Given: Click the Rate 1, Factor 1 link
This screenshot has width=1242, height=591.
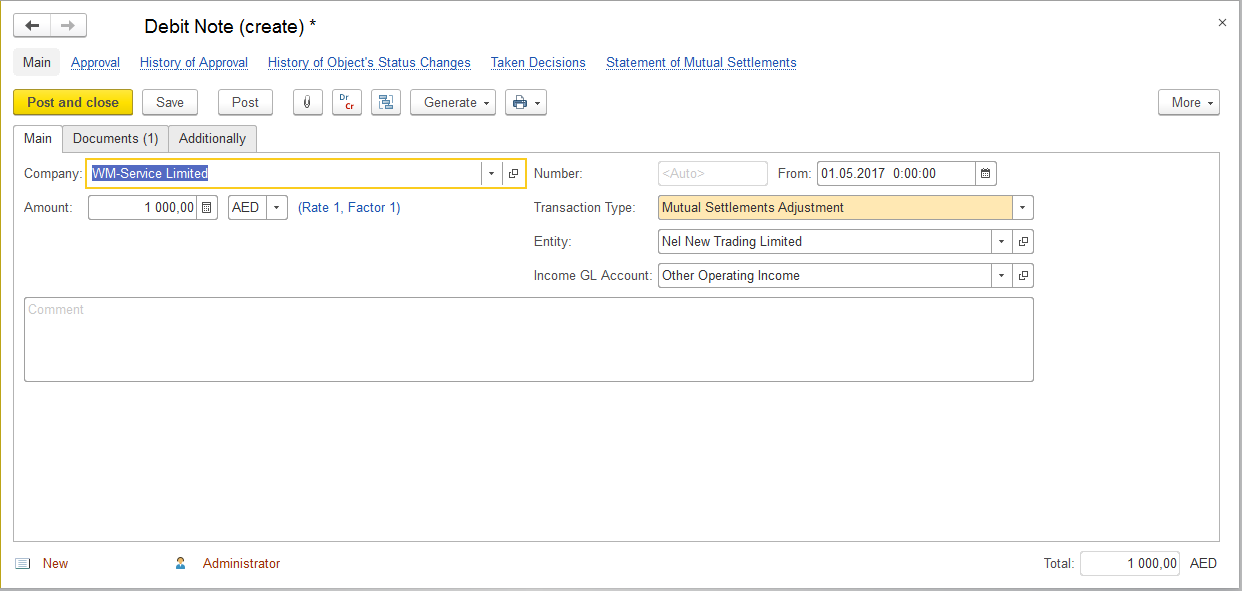Looking at the screenshot, I should (x=349, y=208).
